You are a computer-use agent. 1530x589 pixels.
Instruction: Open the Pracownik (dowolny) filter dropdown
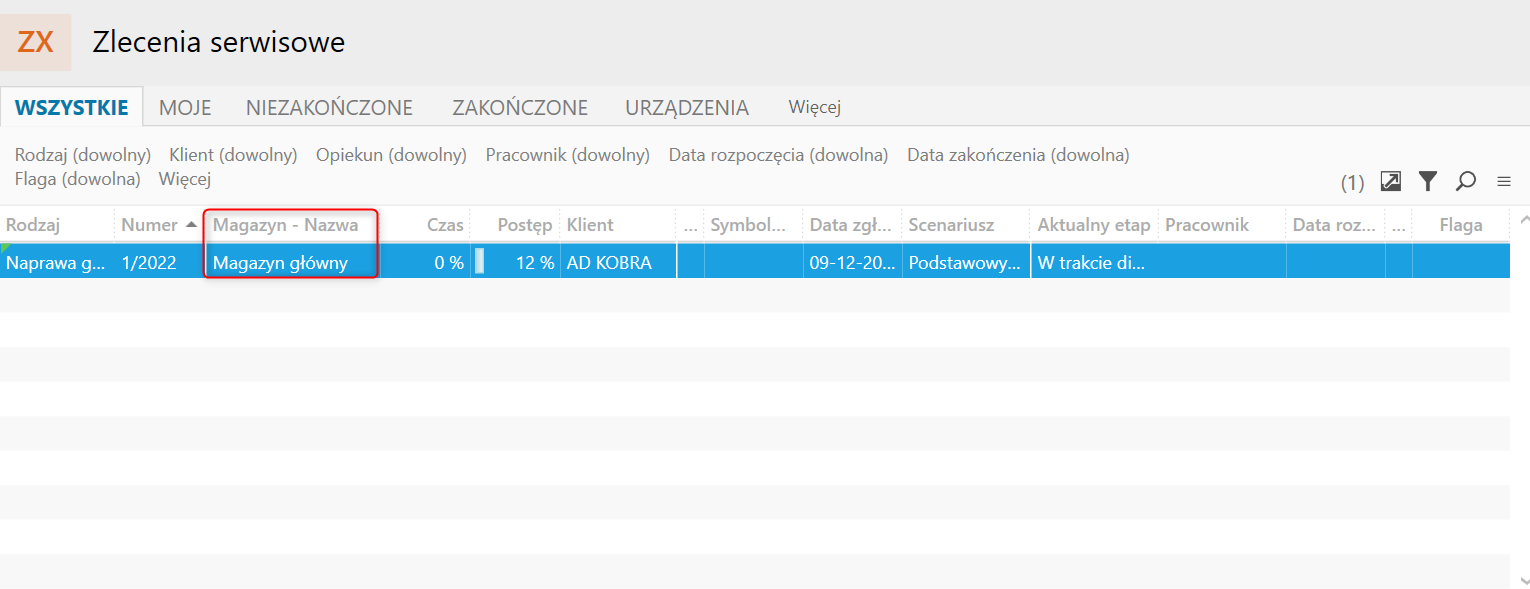pyautogui.click(x=567, y=155)
